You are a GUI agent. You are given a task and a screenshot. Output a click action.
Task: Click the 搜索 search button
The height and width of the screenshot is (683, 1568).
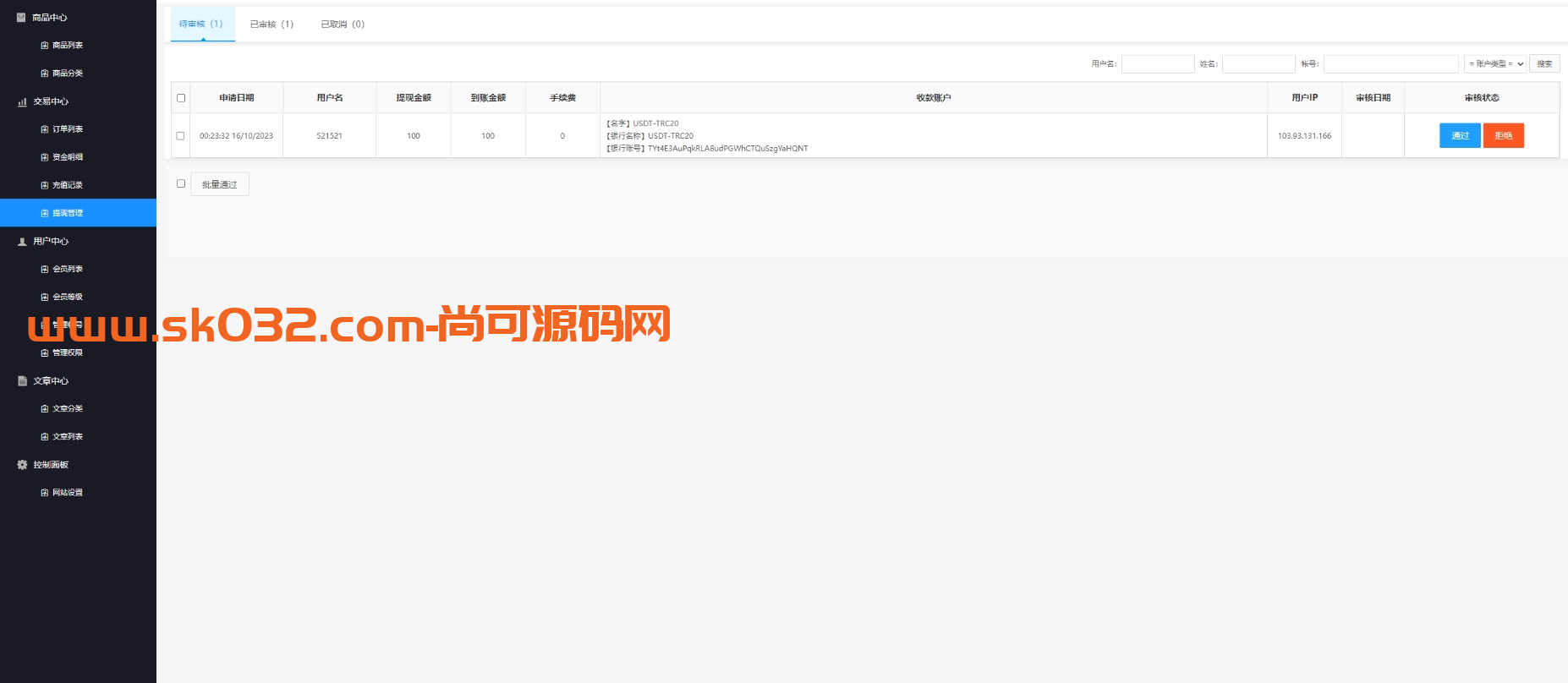pos(1544,63)
